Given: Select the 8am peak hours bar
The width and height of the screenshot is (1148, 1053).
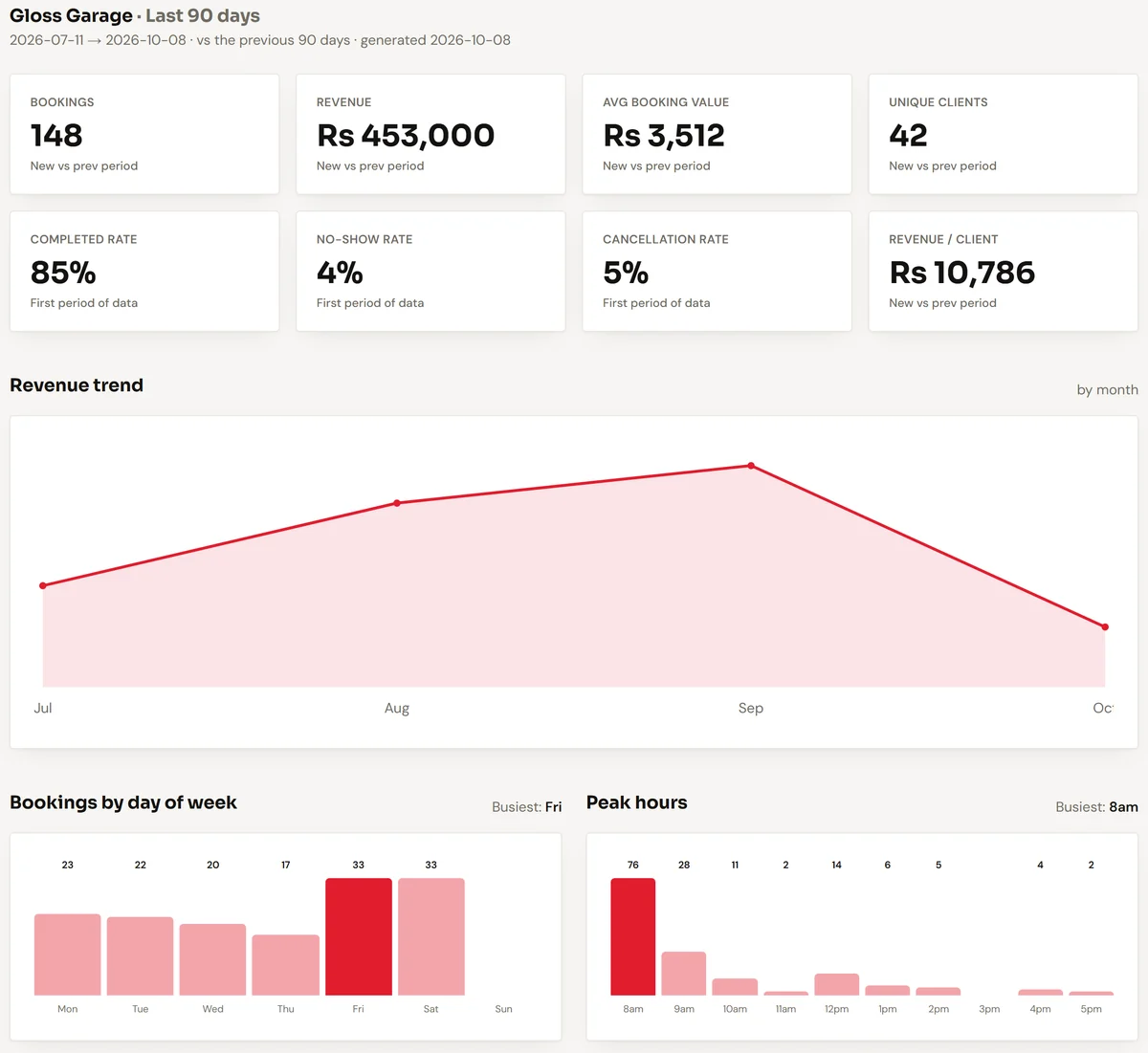Looking at the screenshot, I should point(633,936).
